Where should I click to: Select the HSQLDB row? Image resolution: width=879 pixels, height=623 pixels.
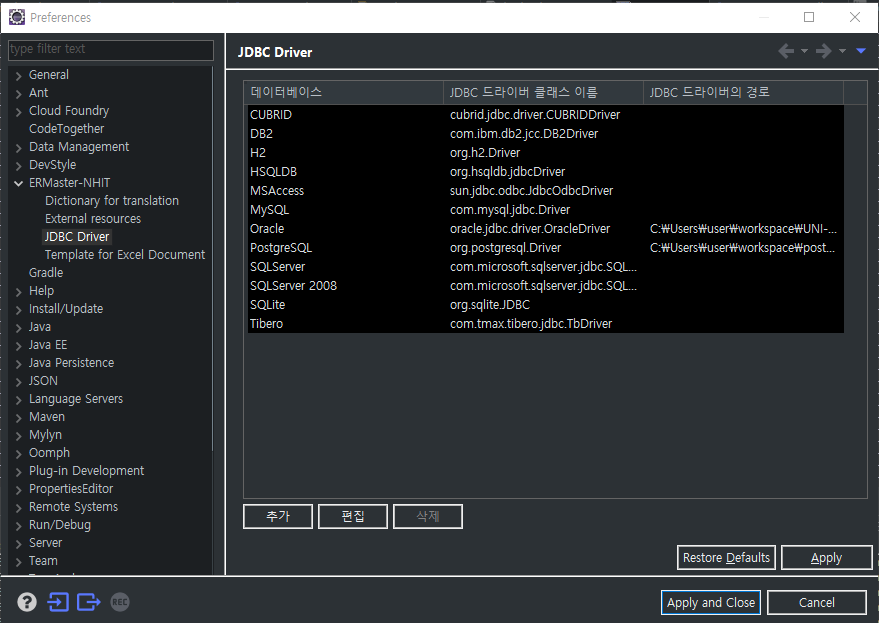pyautogui.click(x=545, y=172)
